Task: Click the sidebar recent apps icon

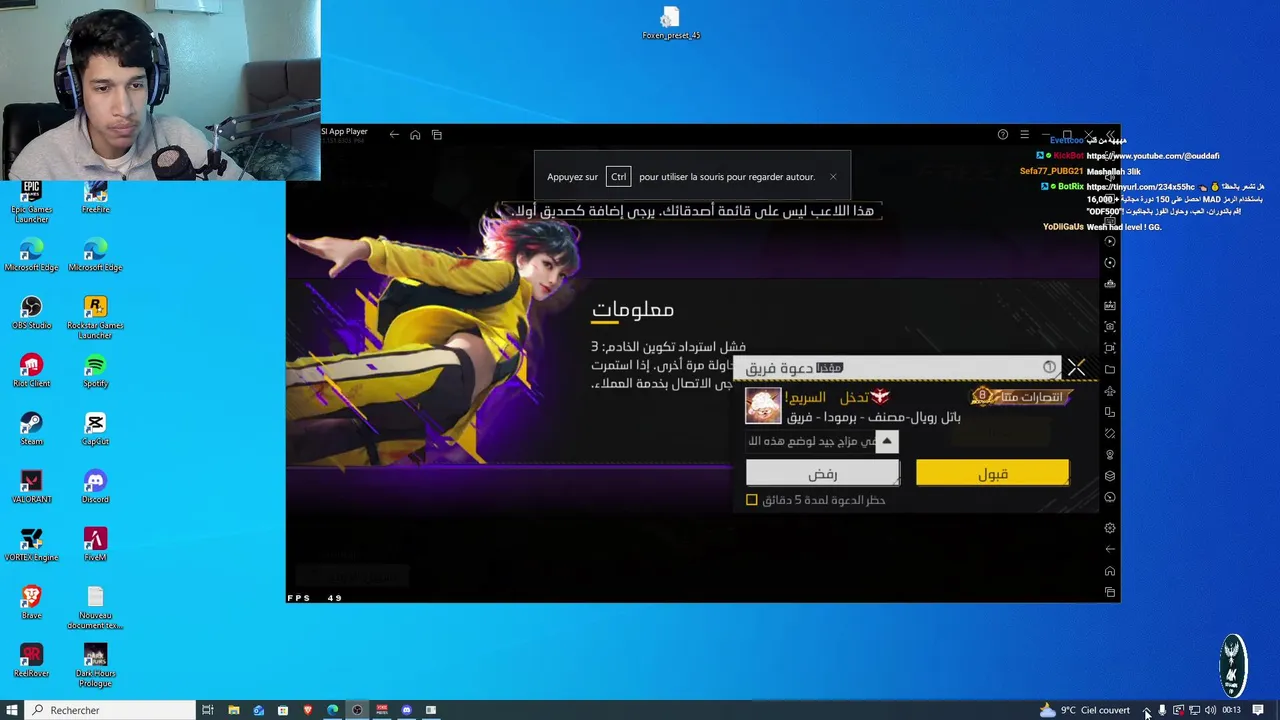Action: click(1110, 592)
